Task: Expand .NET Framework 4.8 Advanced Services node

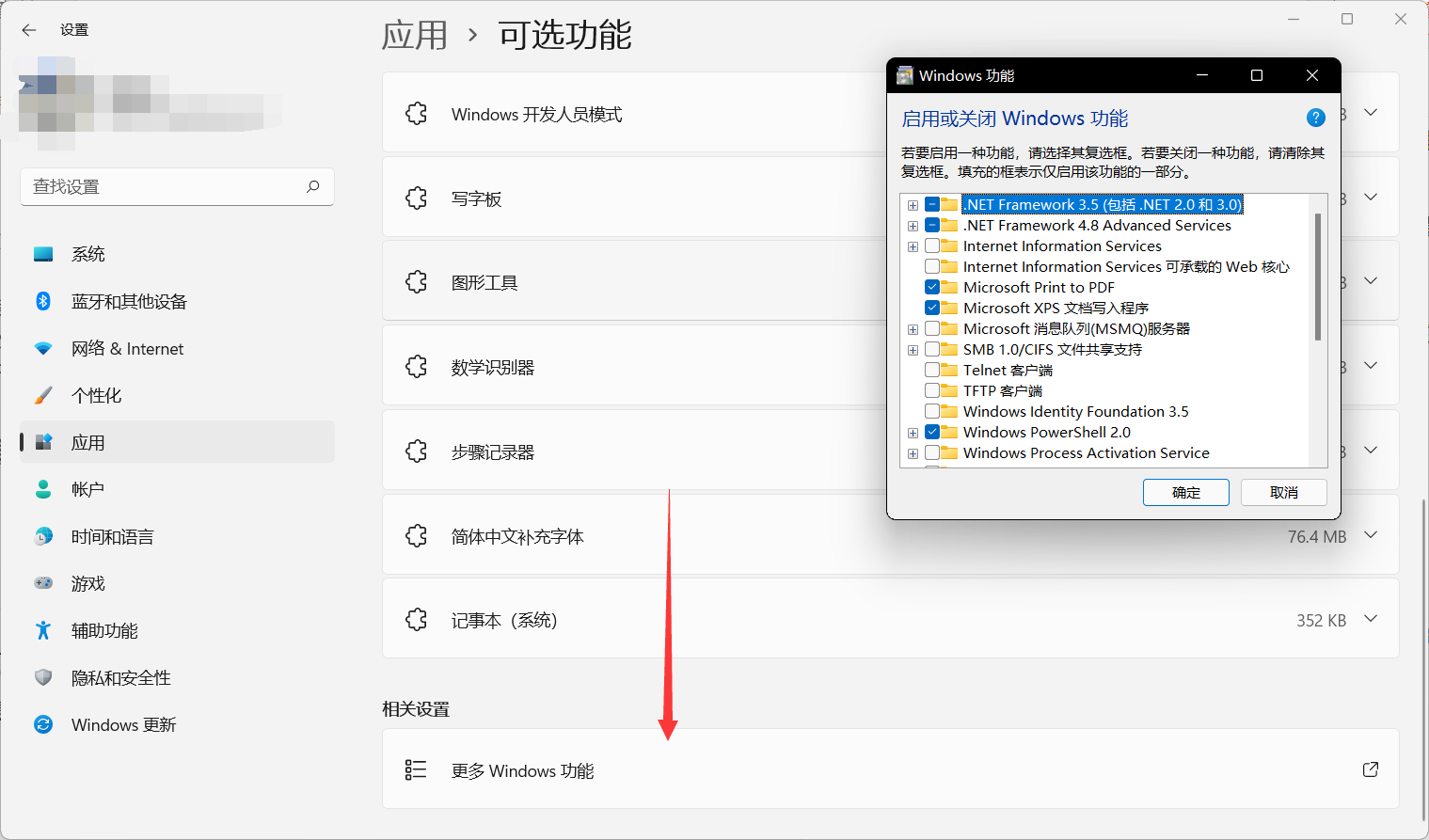Action: click(x=913, y=226)
